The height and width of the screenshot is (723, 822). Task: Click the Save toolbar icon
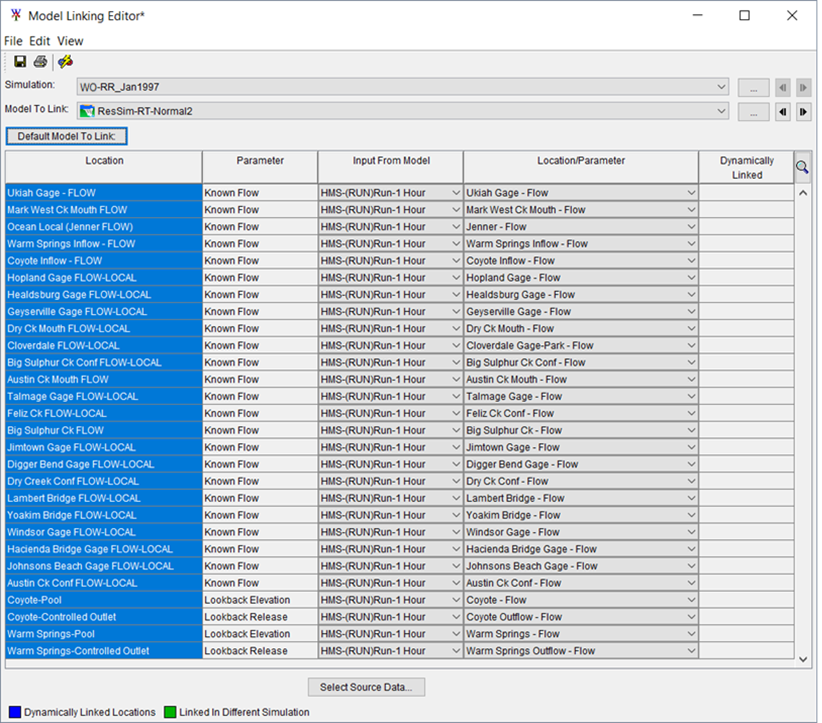[x=18, y=61]
